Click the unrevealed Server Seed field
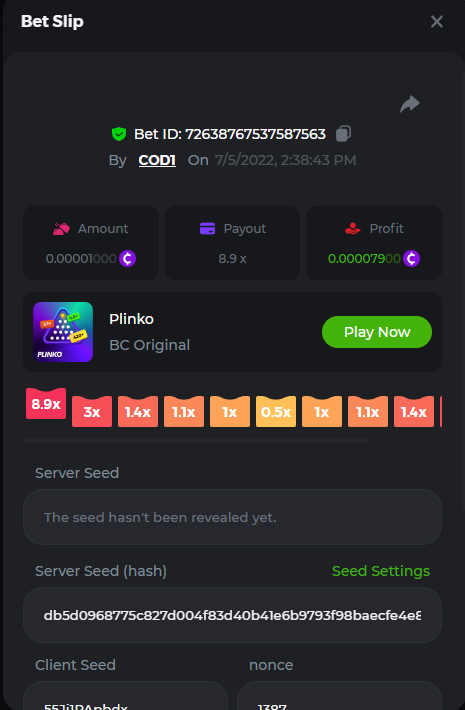Viewport: 465px width, 710px height. click(232, 517)
